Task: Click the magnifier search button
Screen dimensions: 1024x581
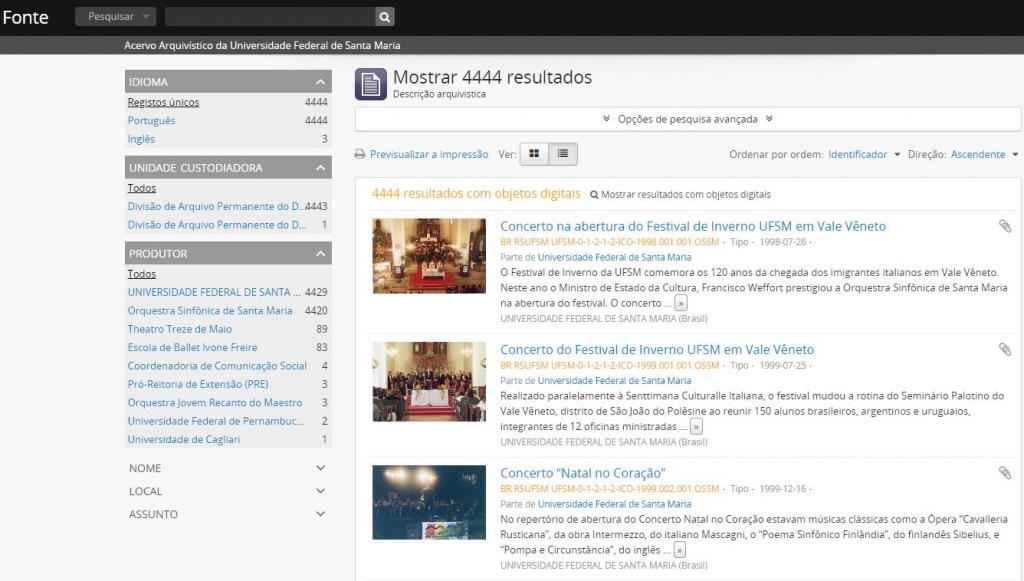Action: (384, 17)
